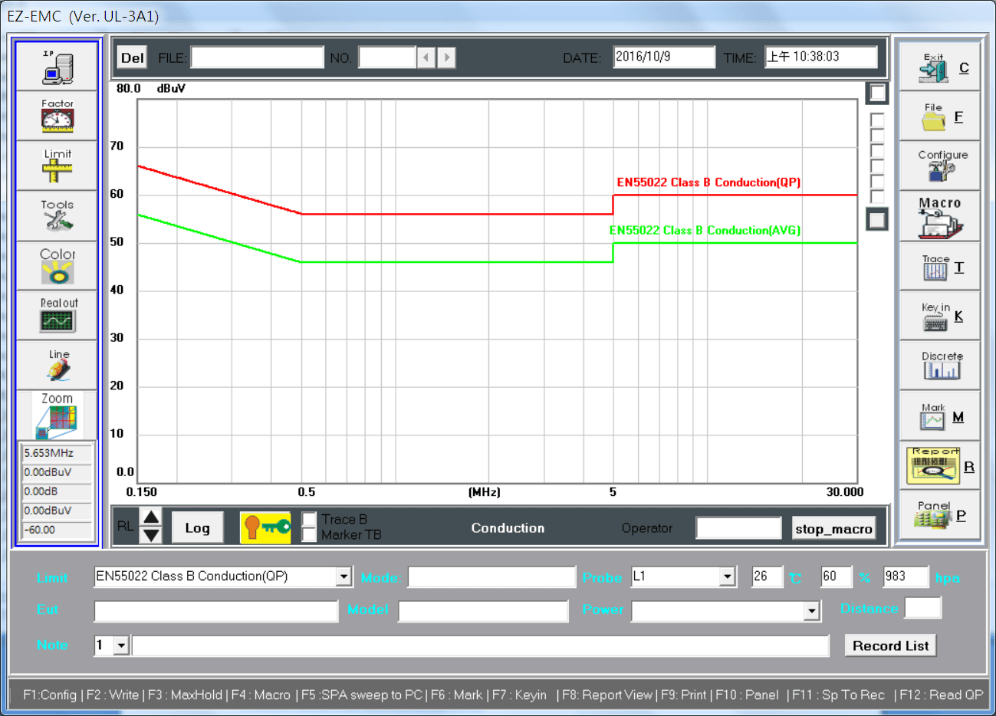Screen dimensions: 996x716
Task: Open the Factor settings icon
Action: pyautogui.click(x=57, y=115)
